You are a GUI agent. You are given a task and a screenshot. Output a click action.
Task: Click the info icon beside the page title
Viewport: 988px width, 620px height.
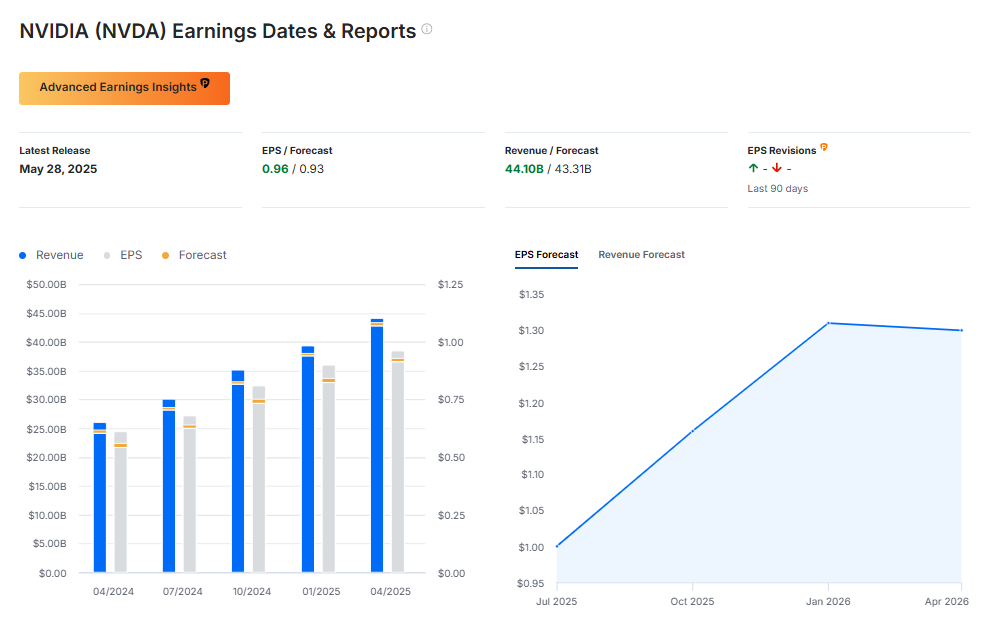click(x=427, y=28)
